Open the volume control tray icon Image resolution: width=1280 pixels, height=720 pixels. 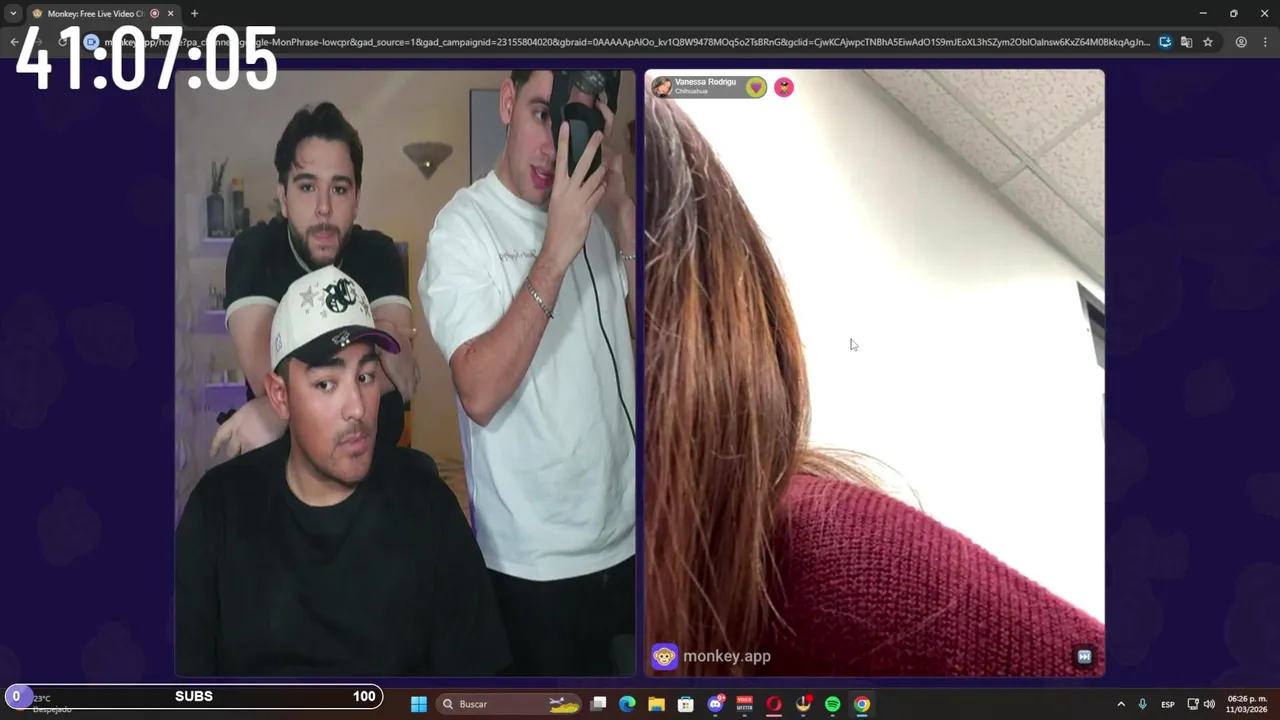click(x=1209, y=704)
